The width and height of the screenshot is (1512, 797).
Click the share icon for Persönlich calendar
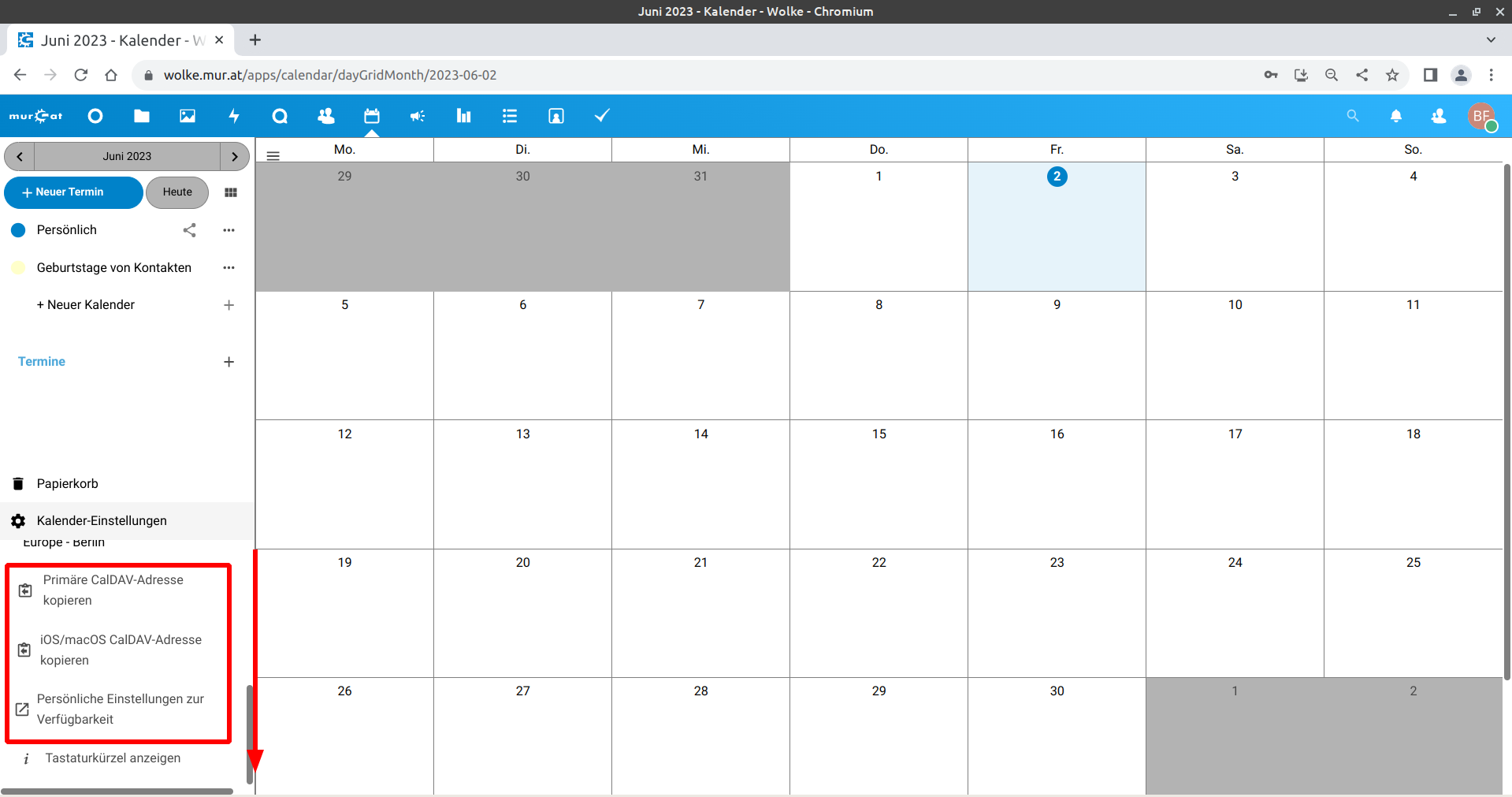click(x=189, y=230)
